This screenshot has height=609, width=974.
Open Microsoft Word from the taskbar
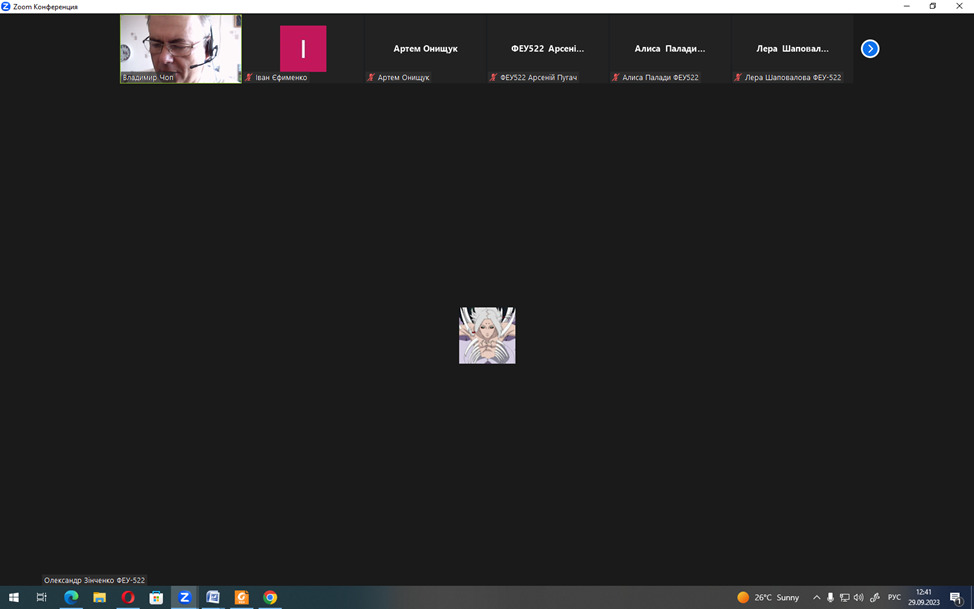213,597
